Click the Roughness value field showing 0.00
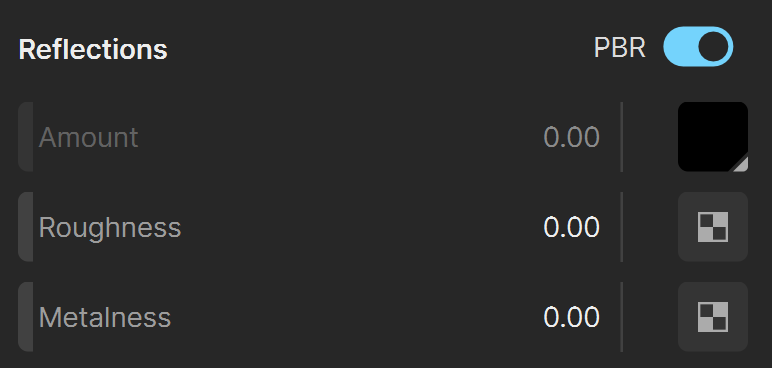Screen dimensions: 772x368 pos(571,227)
